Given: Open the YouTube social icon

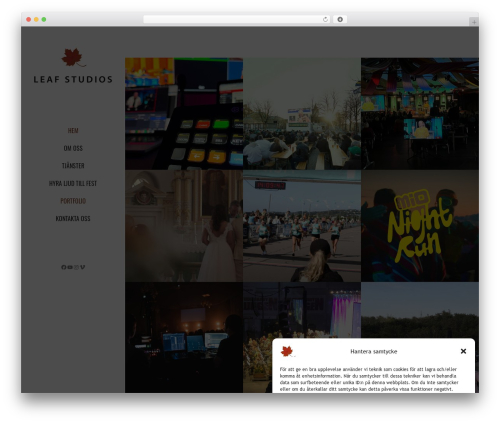Looking at the screenshot, I should 70,267.
